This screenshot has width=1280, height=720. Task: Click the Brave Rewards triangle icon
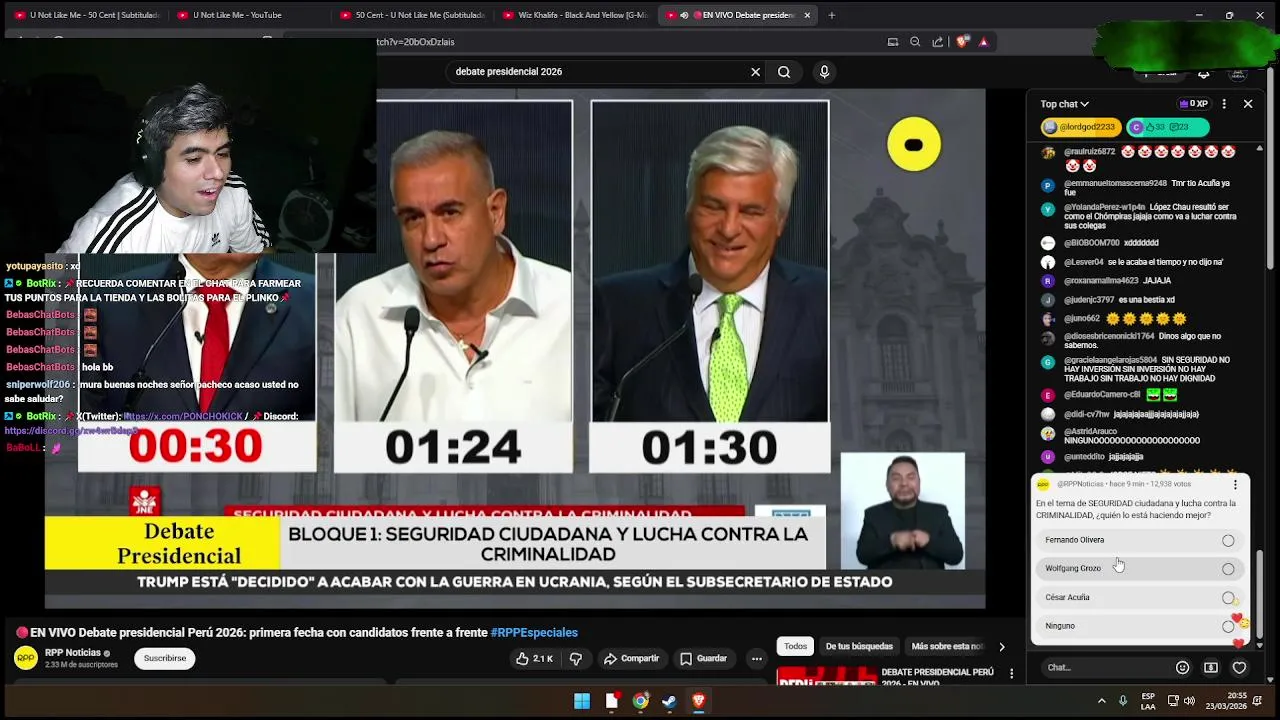[x=984, y=42]
